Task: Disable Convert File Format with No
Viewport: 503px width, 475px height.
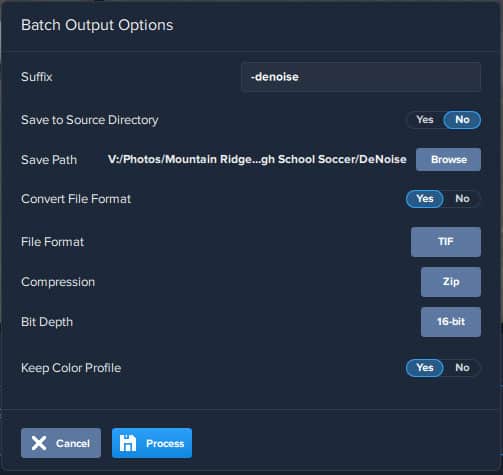Action: tap(462, 199)
